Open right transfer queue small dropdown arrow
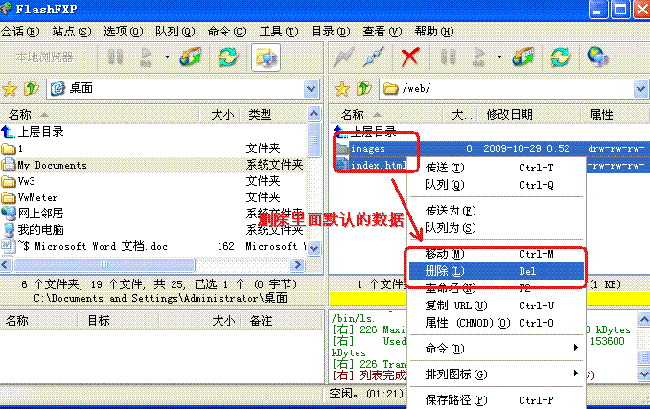Image resolution: width=650 pixels, height=409 pixels. point(500,57)
